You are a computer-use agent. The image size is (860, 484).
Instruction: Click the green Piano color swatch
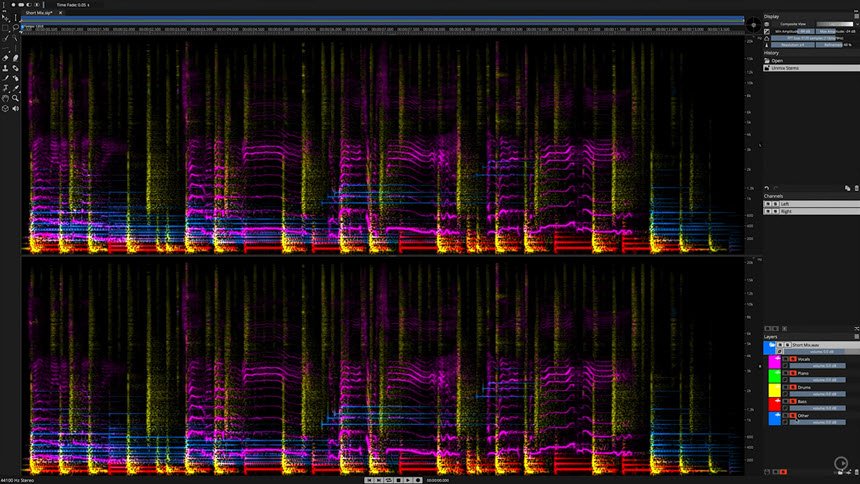coord(774,376)
